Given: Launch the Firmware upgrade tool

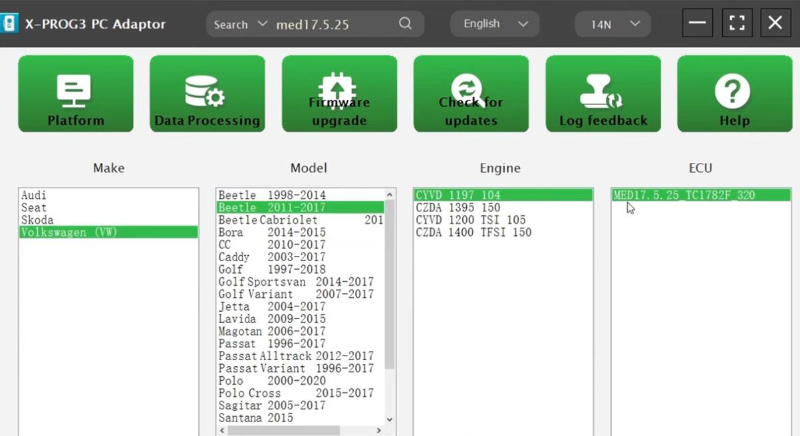Looking at the screenshot, I should pos(339,94).
